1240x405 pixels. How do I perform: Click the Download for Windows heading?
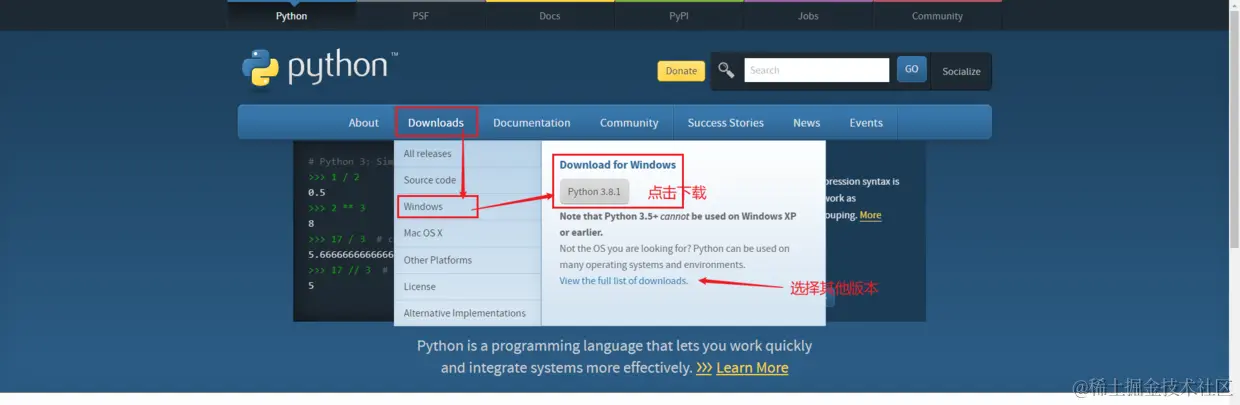click(617, 165)
